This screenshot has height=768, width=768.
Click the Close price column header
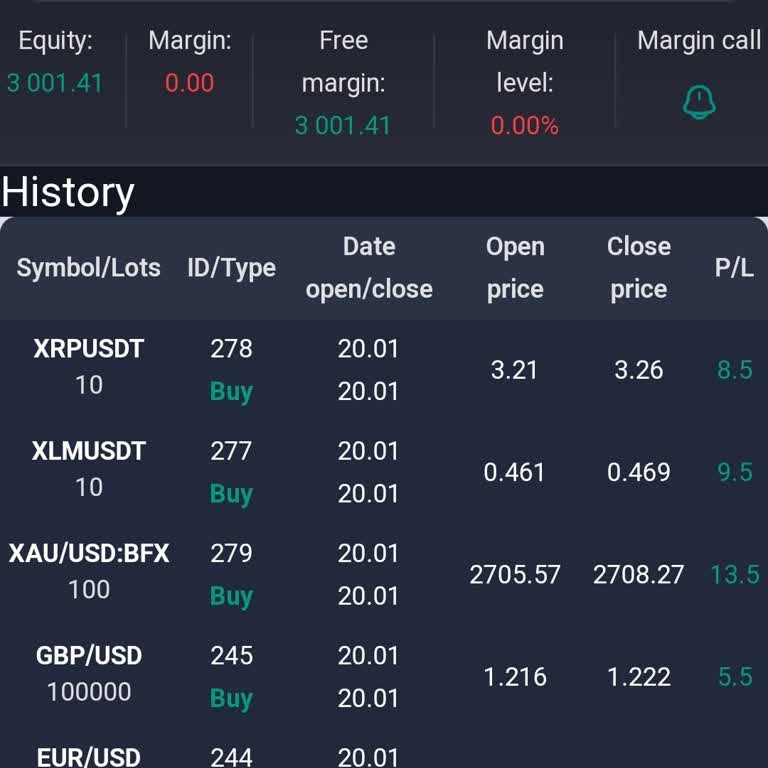coord(639,268)
